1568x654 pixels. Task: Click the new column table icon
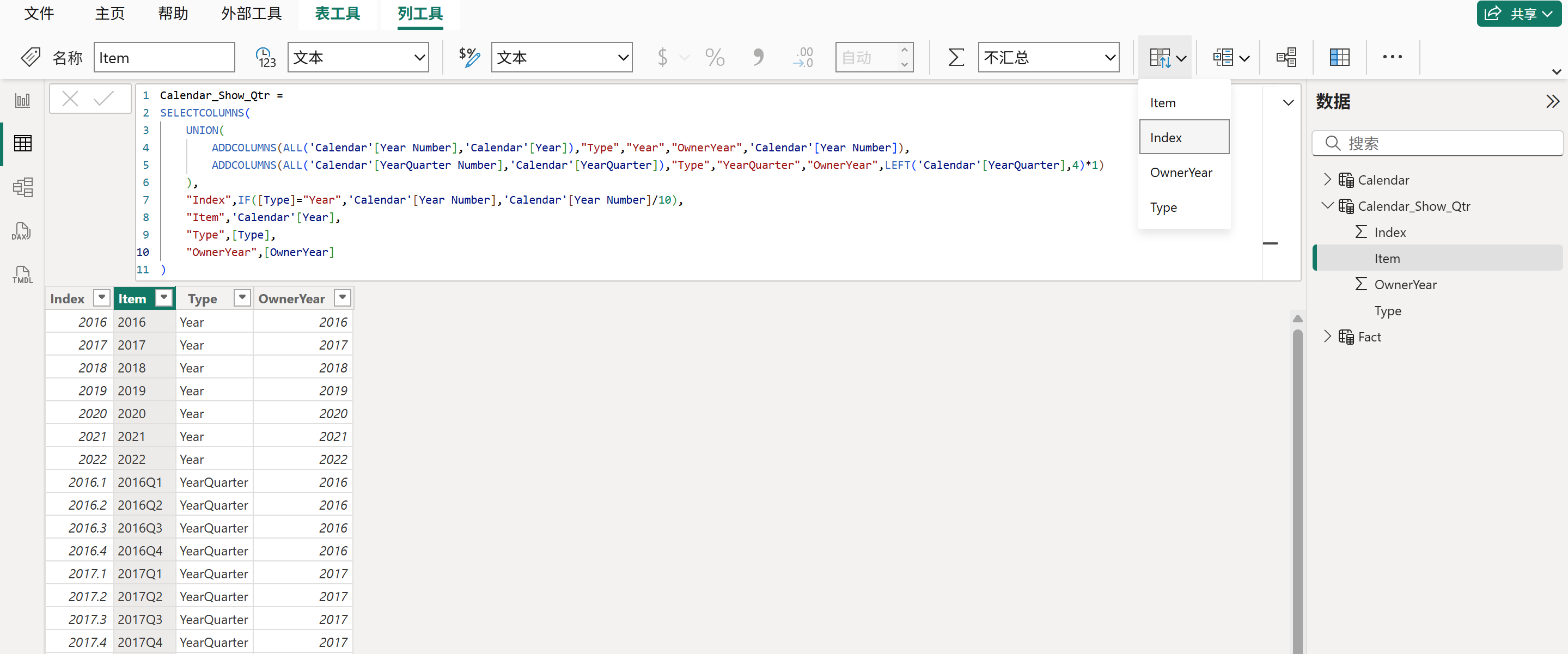tap(1339, 58)
